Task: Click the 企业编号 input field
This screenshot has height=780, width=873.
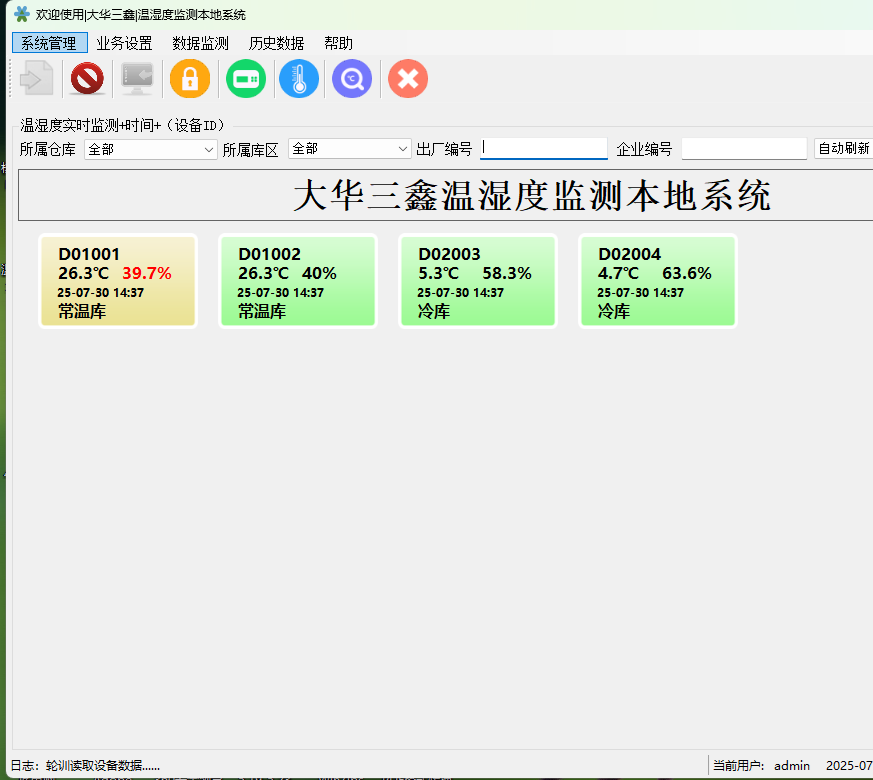Action: 744,149
